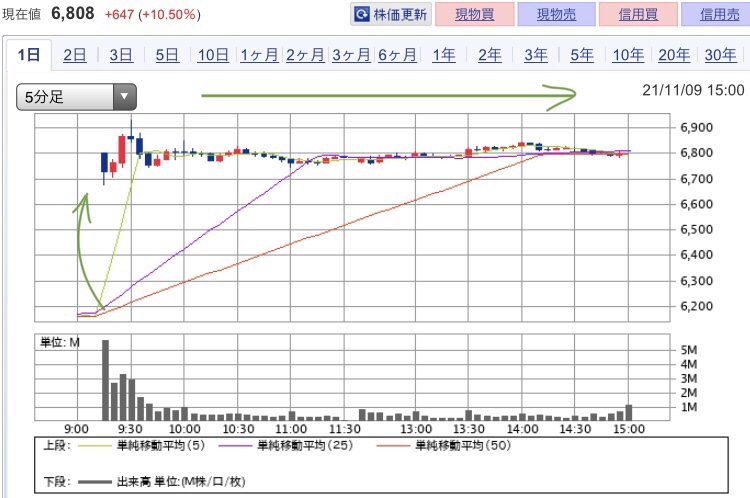View the 3年 chart range

pos(536,55)
